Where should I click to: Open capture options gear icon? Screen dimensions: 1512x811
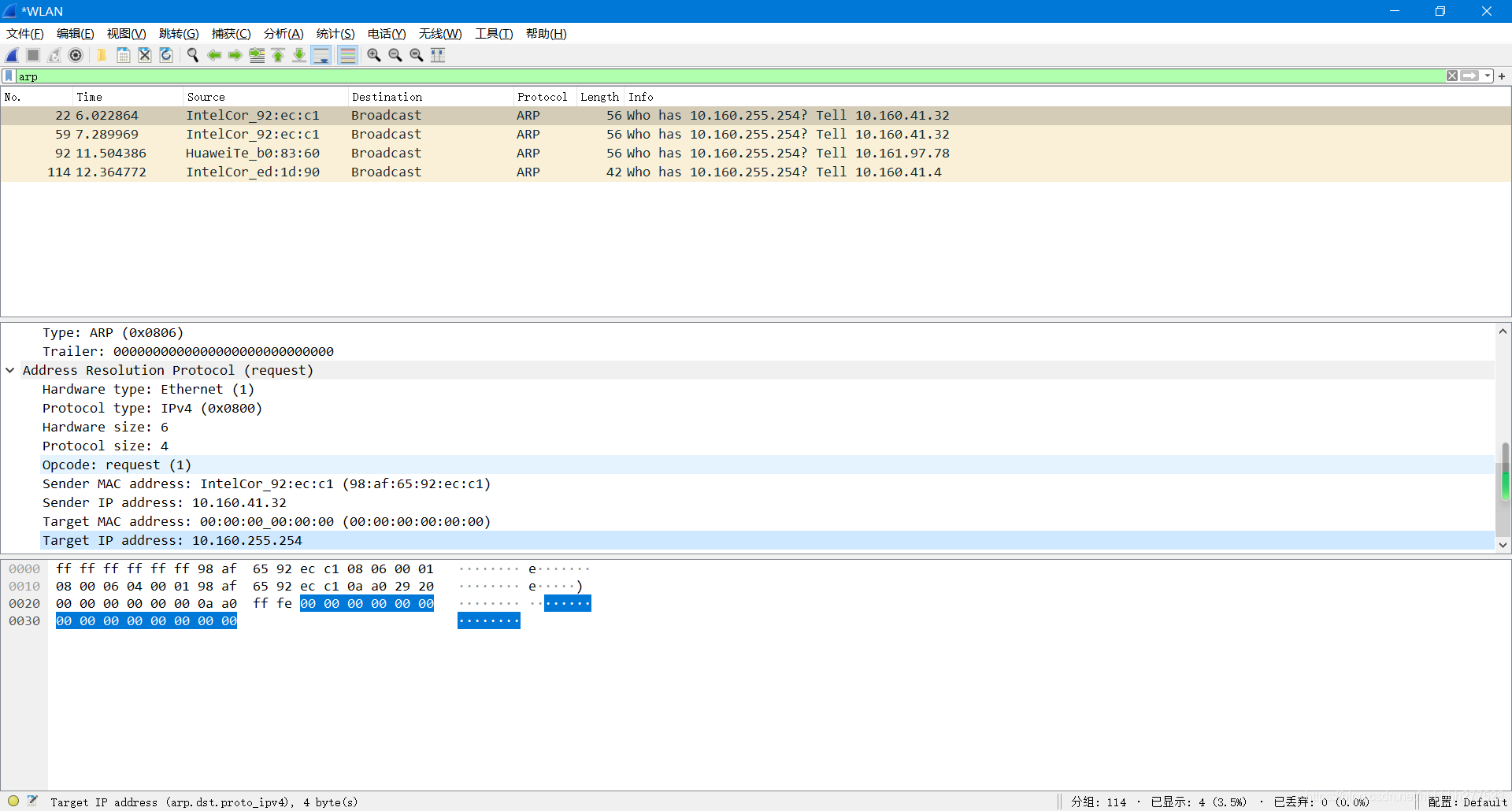click(x=76, y=55)
